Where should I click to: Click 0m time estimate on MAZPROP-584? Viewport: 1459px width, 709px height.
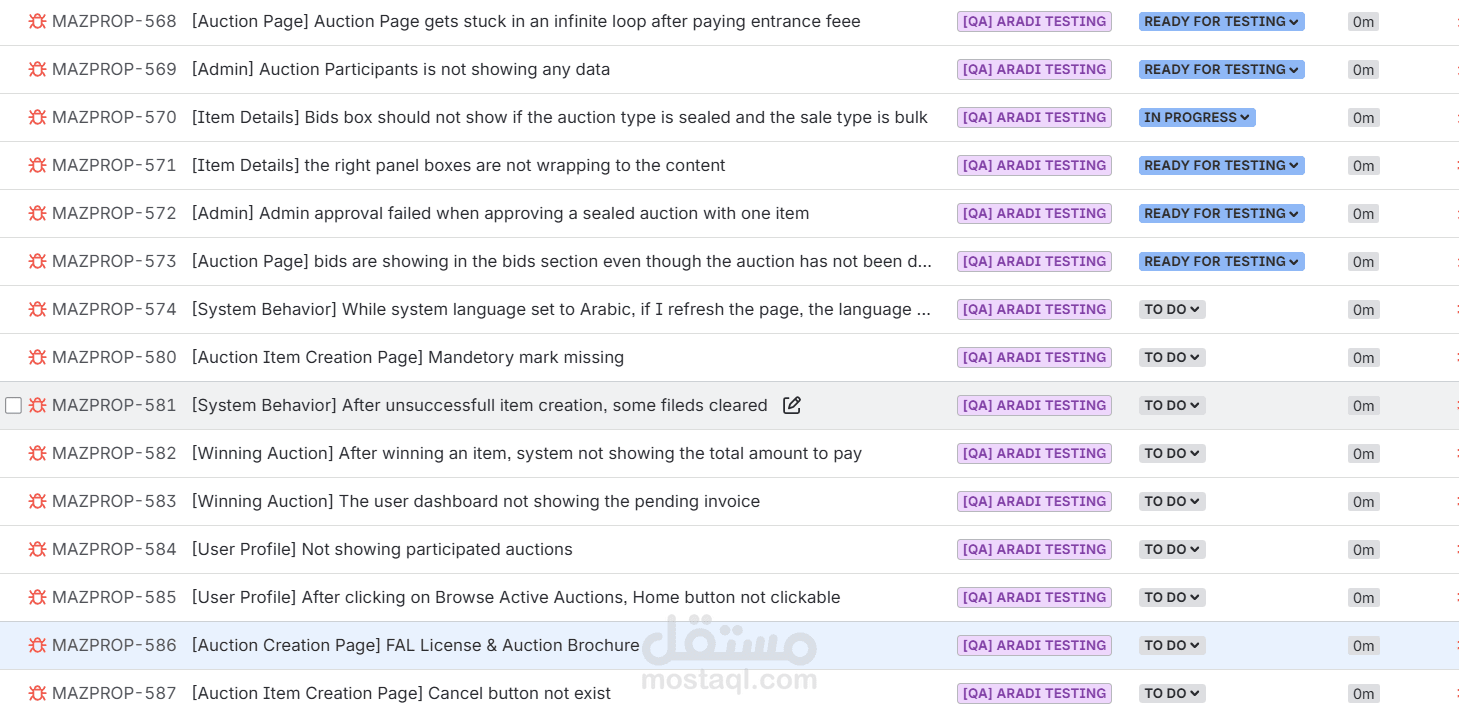pyautogui.click(x=1363, y=549)
